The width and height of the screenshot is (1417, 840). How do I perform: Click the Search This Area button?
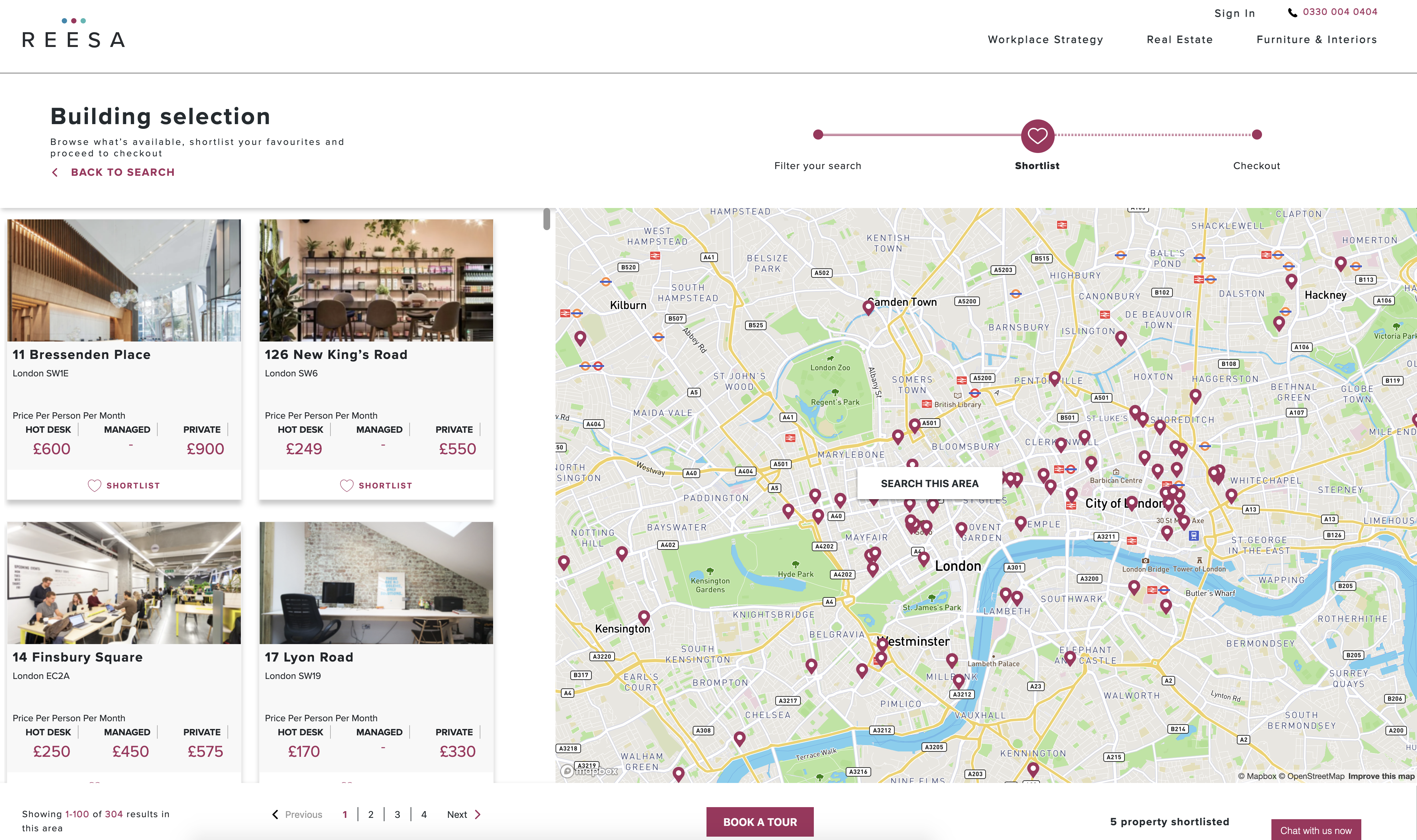[929, 483]
